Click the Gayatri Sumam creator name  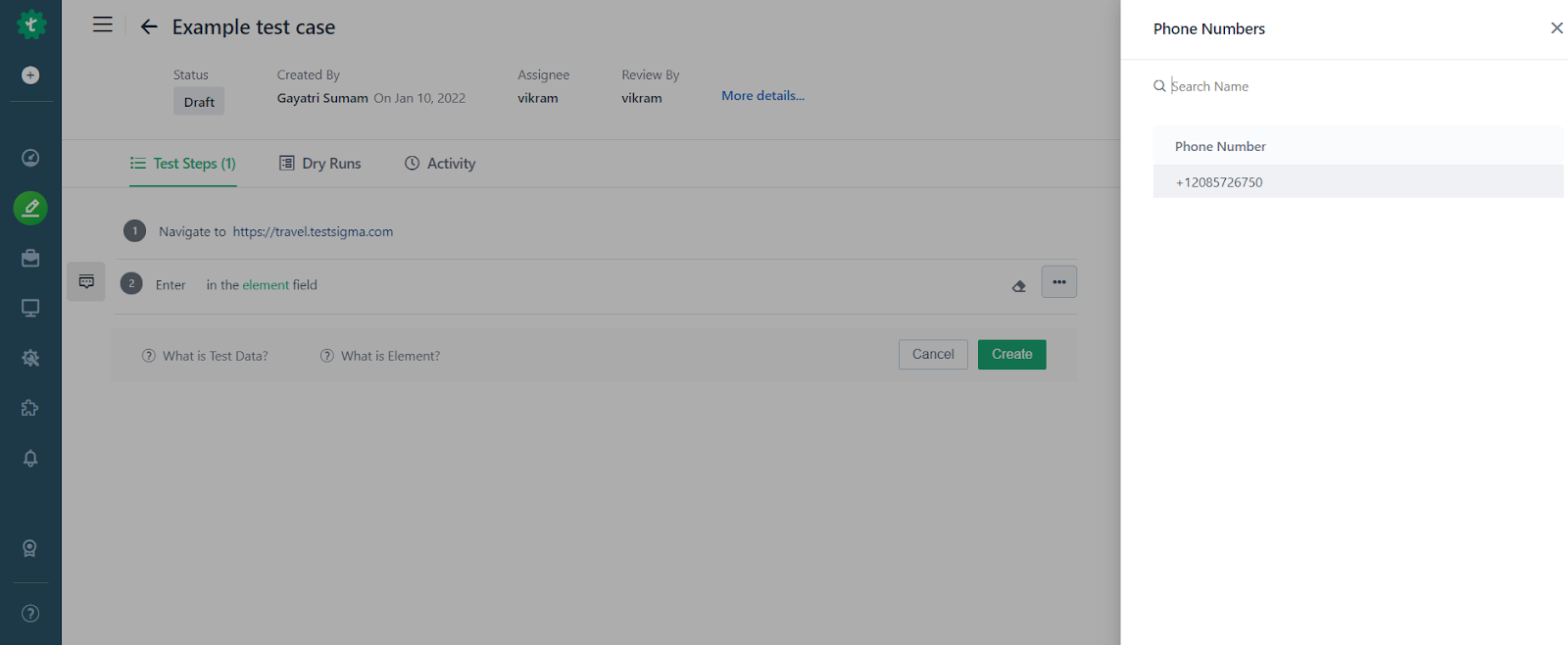[322, 98]
